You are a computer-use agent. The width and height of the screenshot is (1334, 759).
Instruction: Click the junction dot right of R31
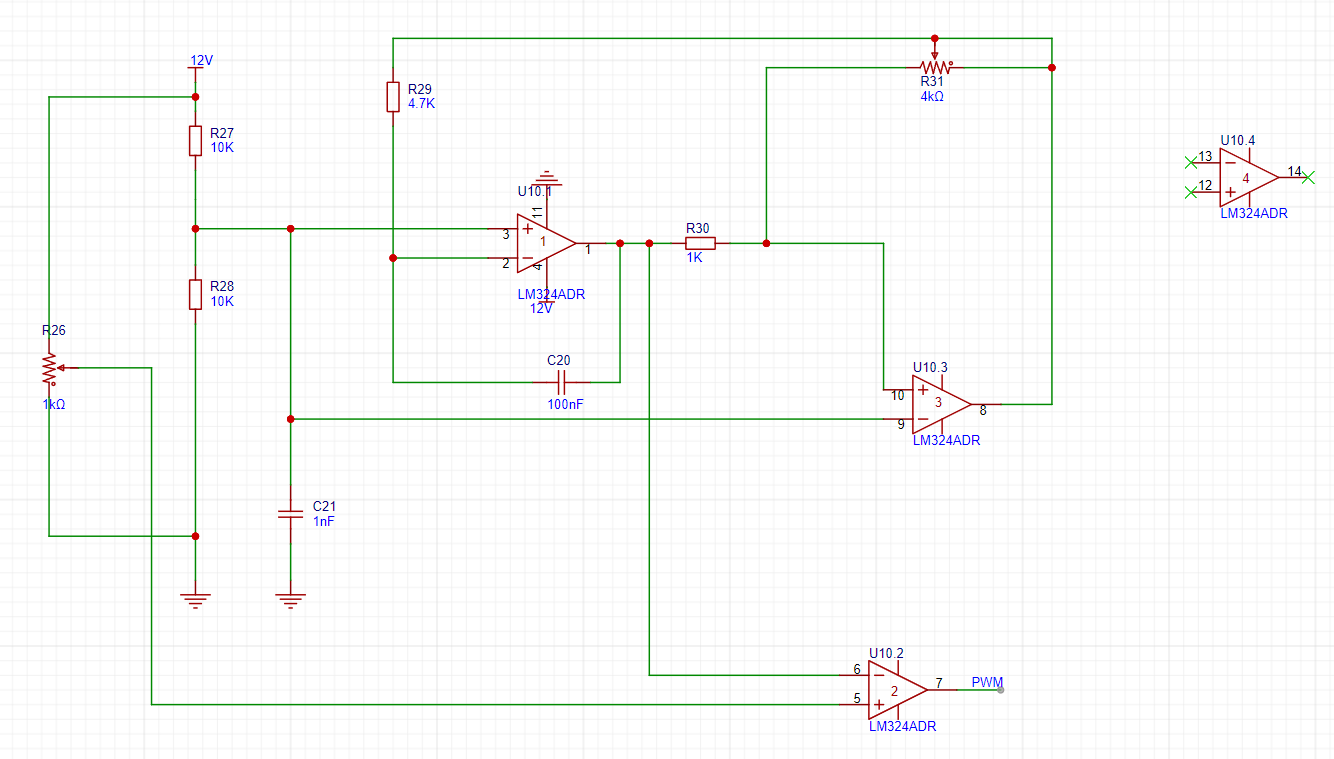[x=1052, y=67]
